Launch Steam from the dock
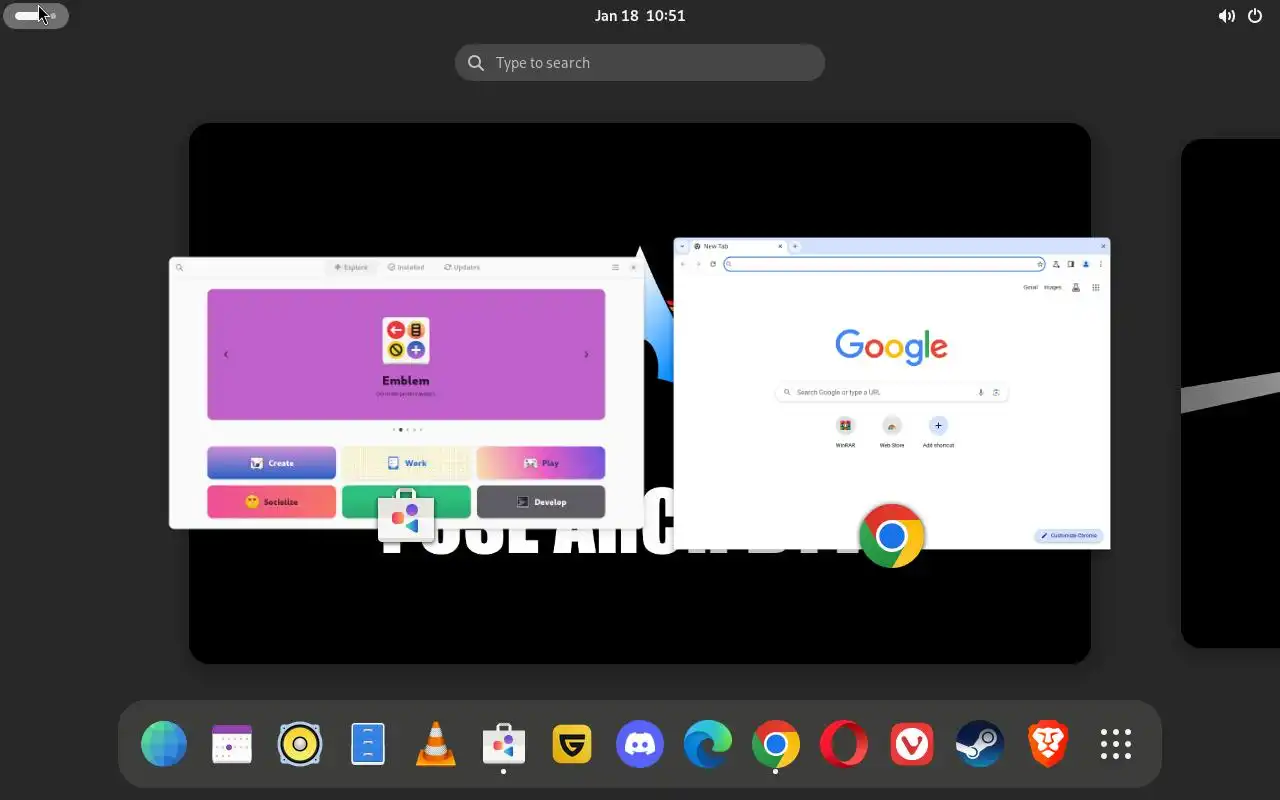 (980, 744)
